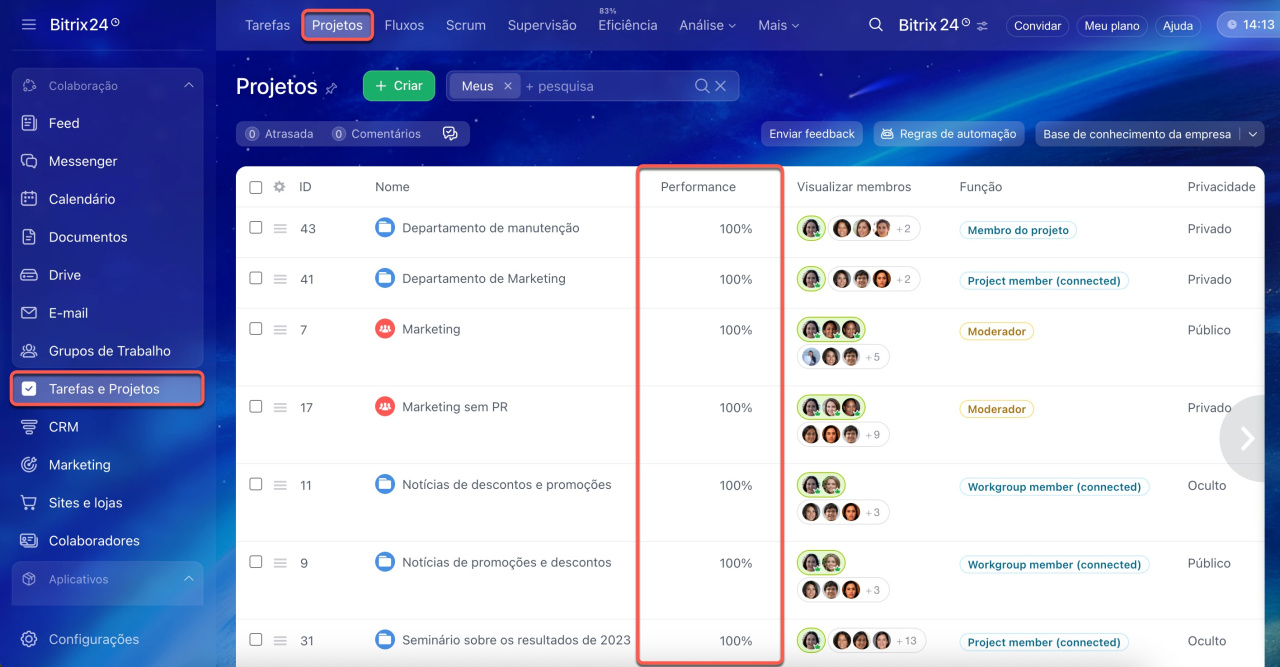Type in the pesquisa search field
The width and height of the screenshot is (1280, 667).
pyautogui.click(x=605, y=86)
